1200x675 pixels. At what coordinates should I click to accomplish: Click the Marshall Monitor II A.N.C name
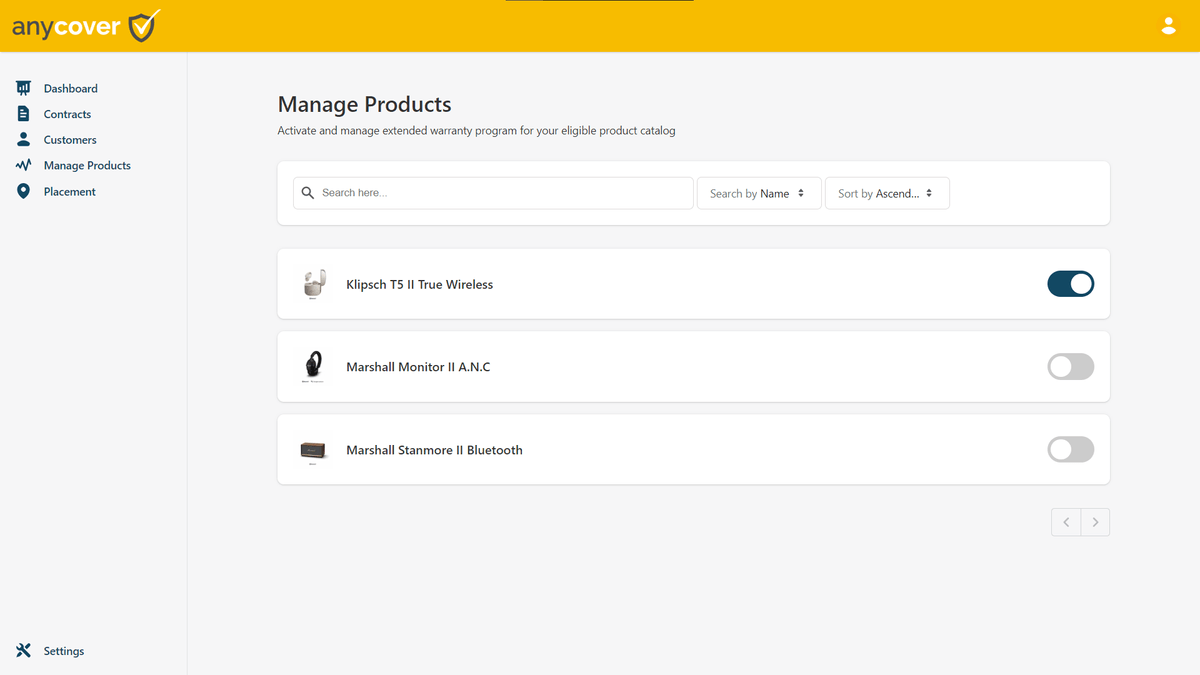click(418, 367)
